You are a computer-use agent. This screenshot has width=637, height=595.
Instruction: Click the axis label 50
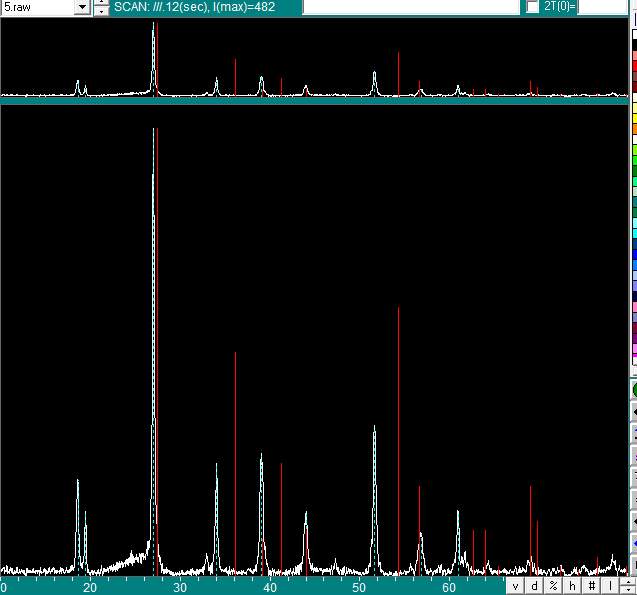[359, 587]
